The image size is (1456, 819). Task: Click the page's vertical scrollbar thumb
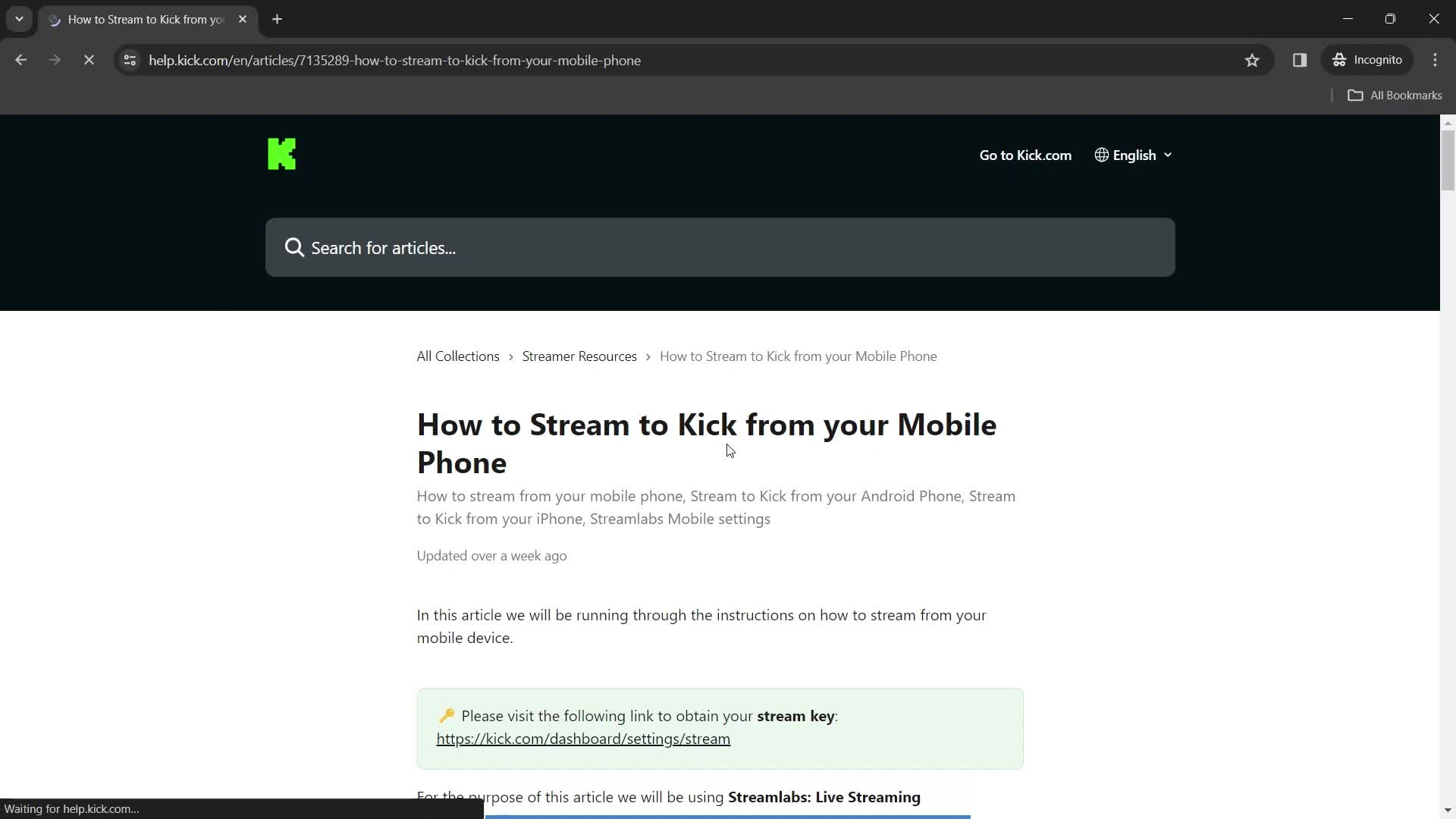[1448, 160]
